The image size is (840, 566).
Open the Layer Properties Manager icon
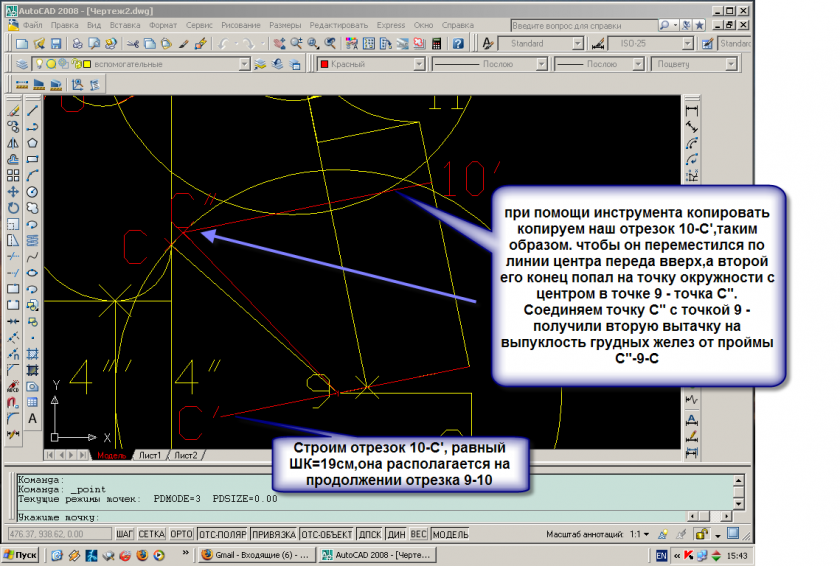pyautogui.click(x=23, y=65)
